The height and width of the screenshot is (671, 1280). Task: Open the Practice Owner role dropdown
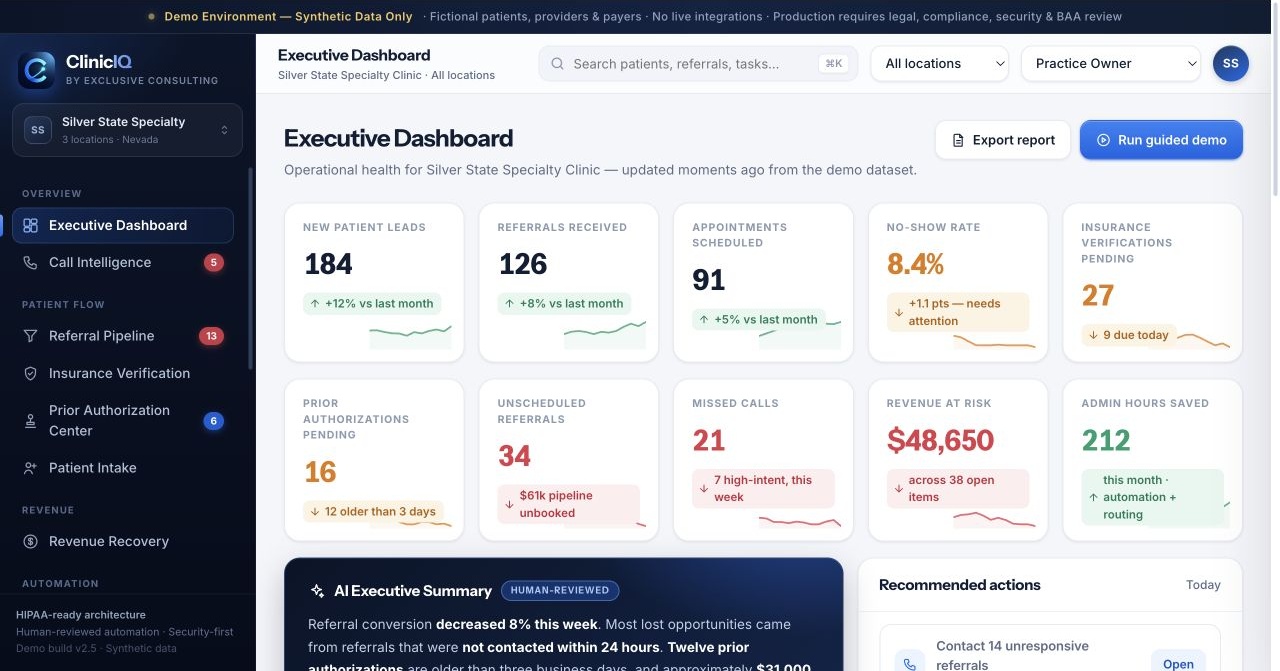coord(1111,63)
